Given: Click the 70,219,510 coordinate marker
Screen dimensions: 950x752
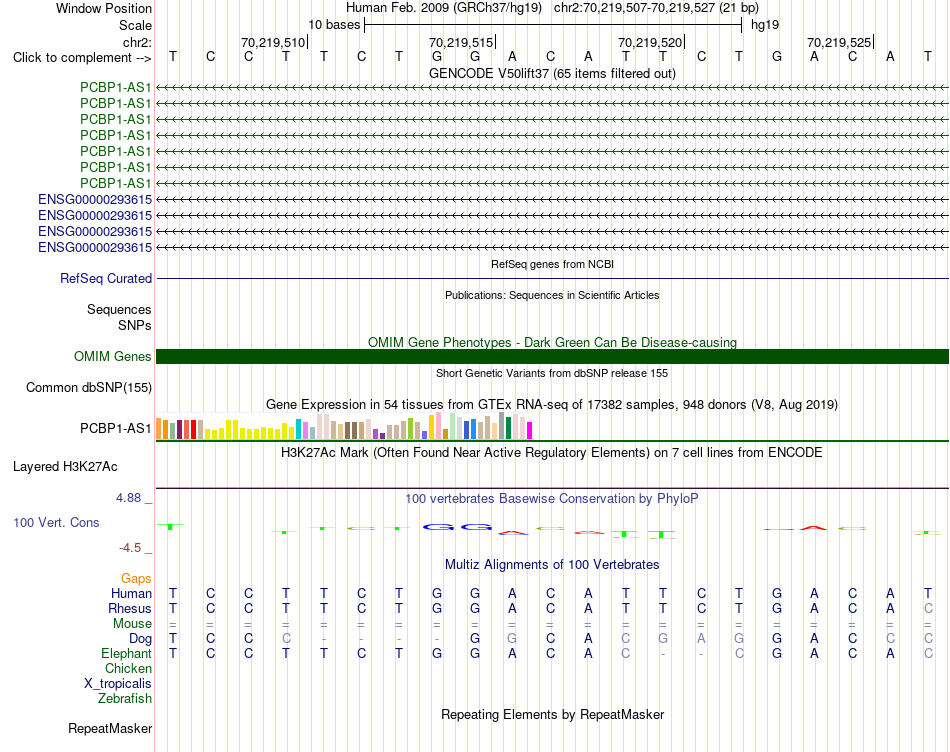Looking at the screenshot, I should tap(273, 42).
